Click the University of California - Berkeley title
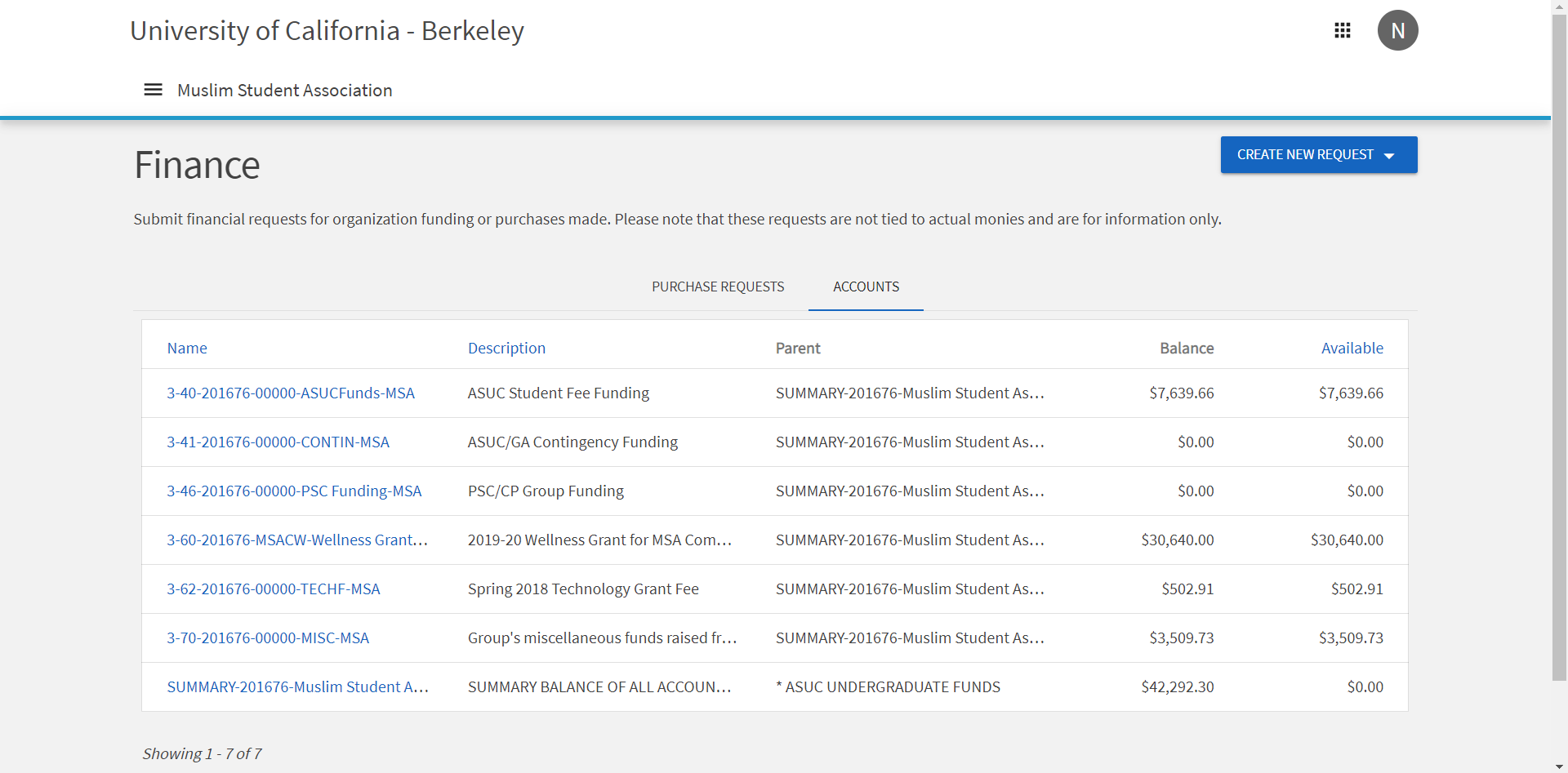The height and width of the screenshot is (773, 1568). 327,30
